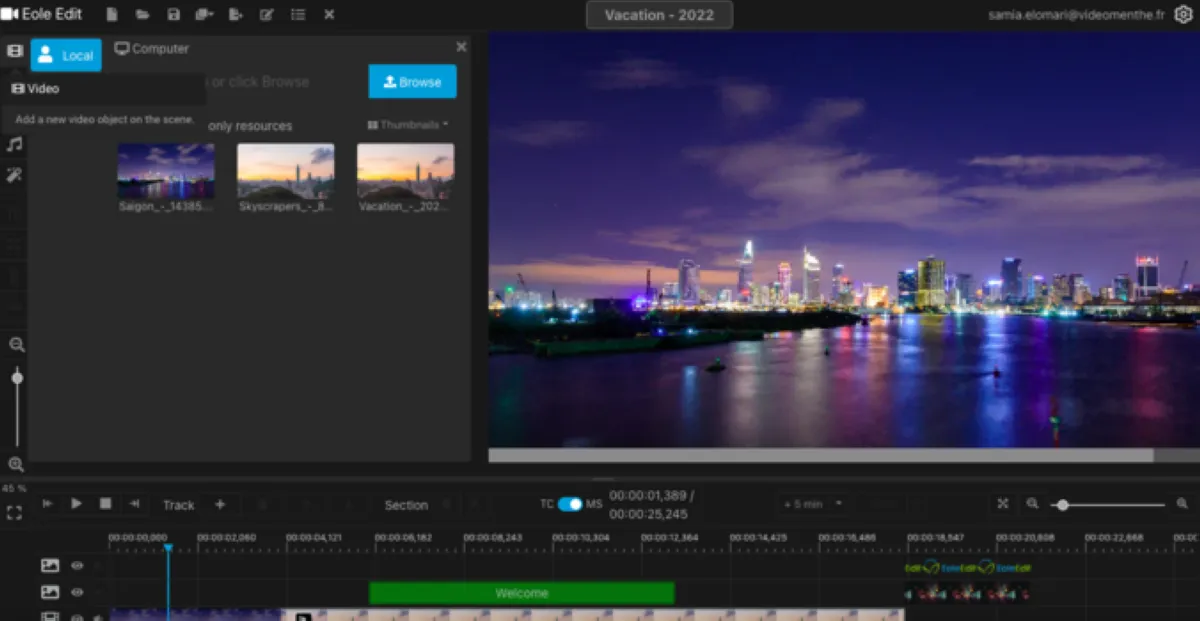Save the project with floppy disk icon
1200x621 pixels.
(174, 15)
